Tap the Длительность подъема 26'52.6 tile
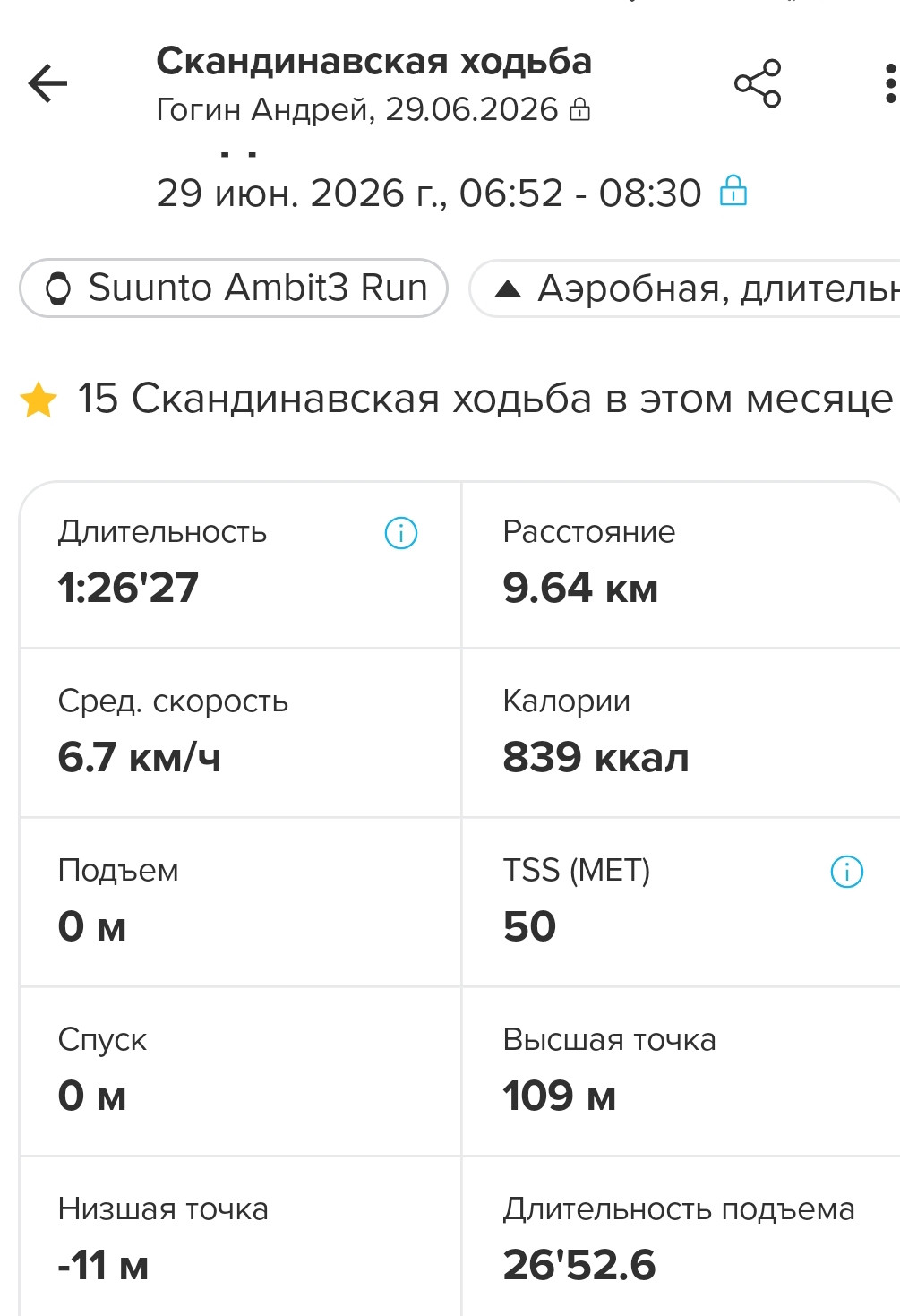This screenshot has width=900, height=1316. tap(681, 1236)
